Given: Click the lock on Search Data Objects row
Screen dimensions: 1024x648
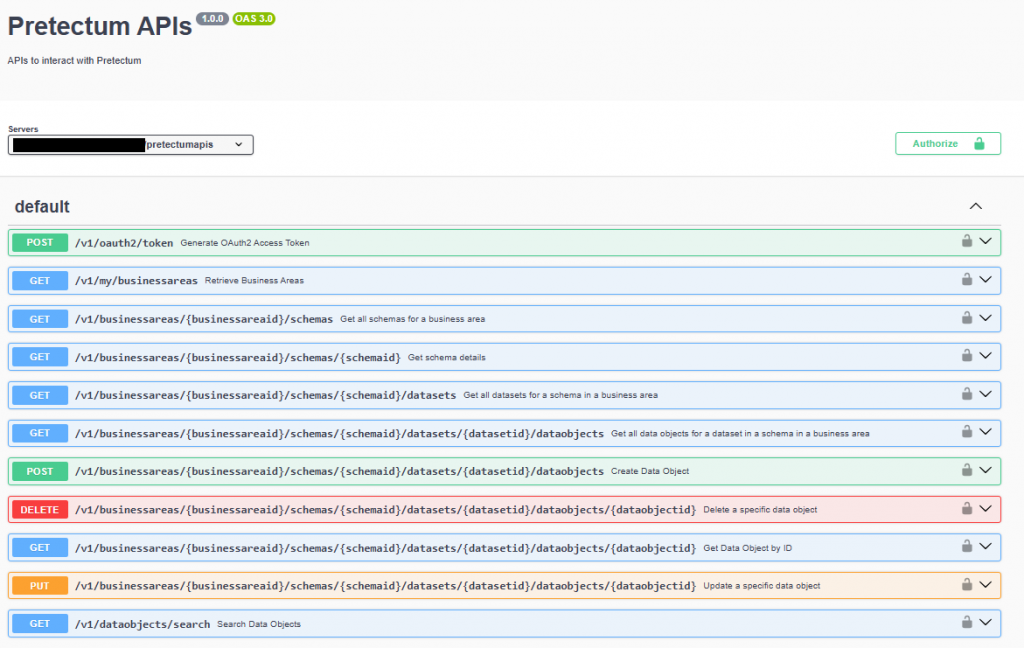Looking at the screenshot, I should 967,623.
